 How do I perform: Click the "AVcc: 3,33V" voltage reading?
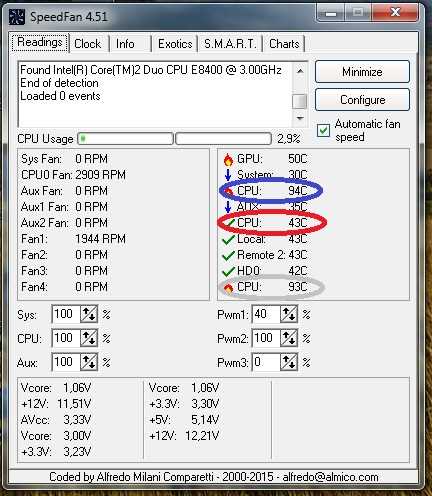click(x=56, y=420)
